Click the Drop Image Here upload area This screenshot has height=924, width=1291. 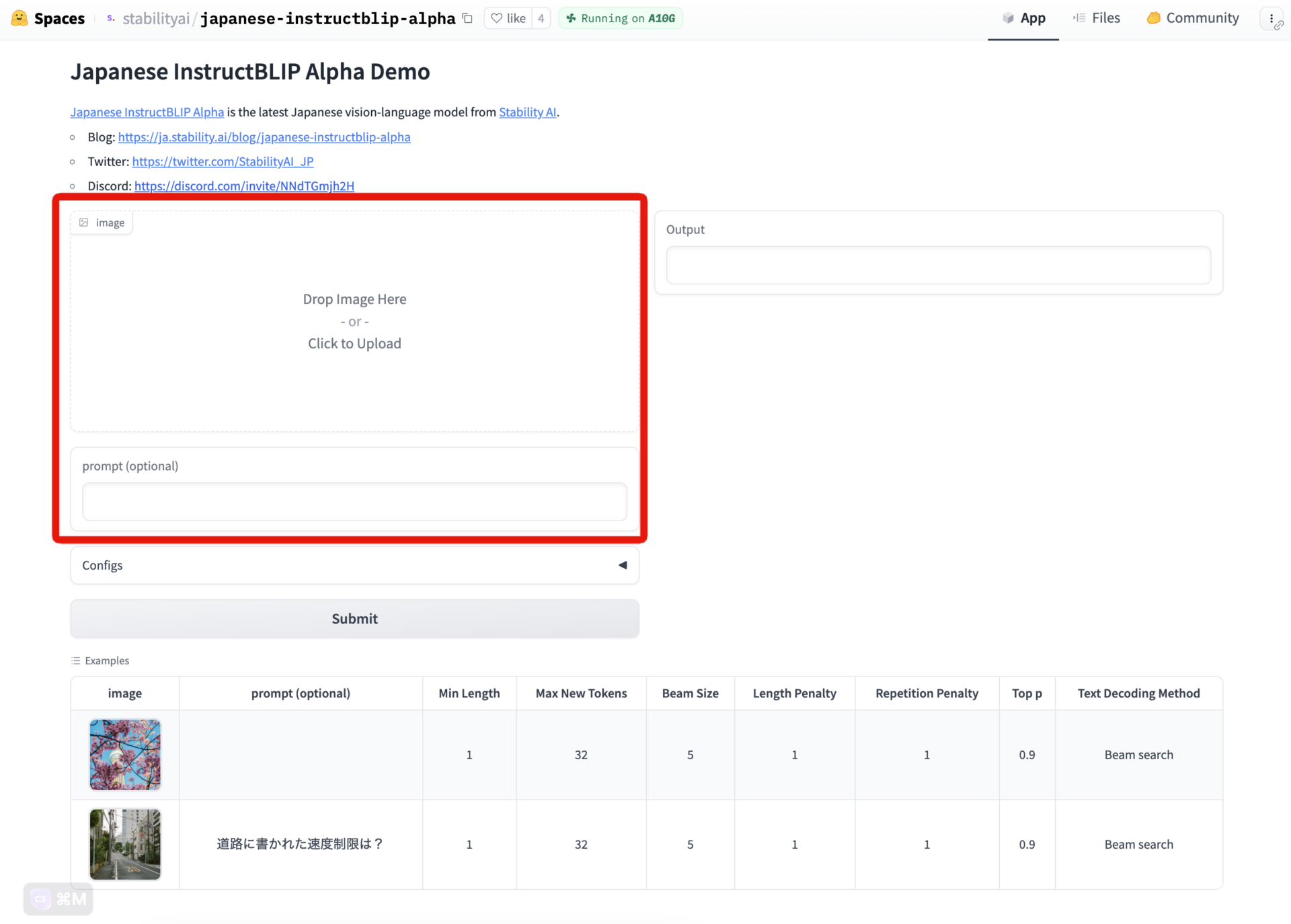pos(354,321)
